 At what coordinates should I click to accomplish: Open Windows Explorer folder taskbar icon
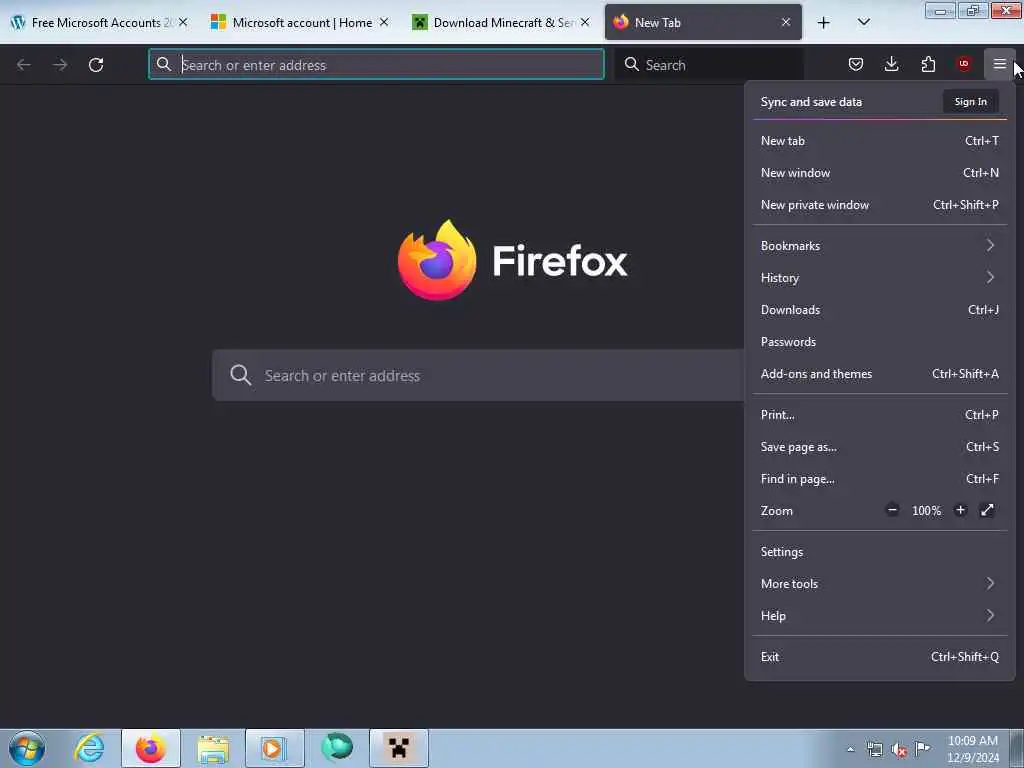point(213,748)
